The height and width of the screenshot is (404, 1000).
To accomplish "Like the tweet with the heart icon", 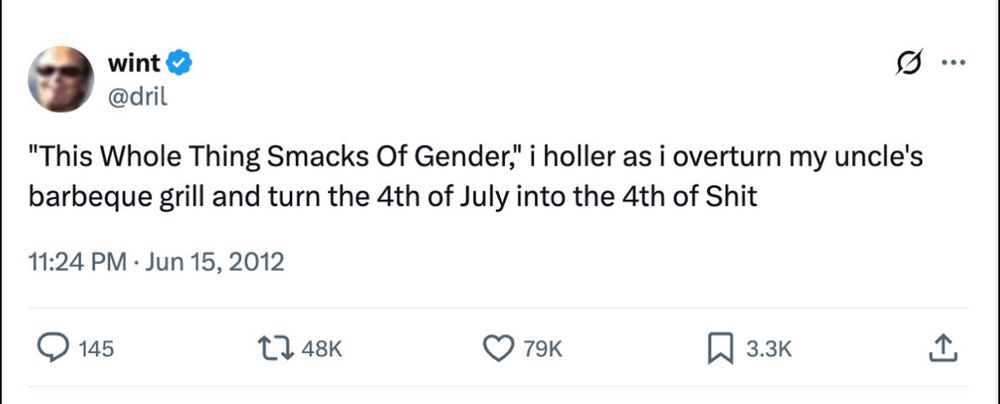I will (x=497, y=347).
